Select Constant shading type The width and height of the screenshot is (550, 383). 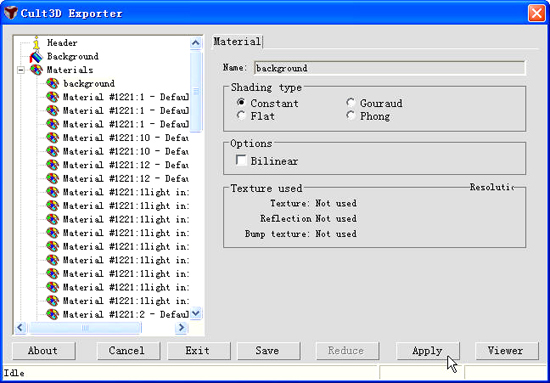click(x=241, y=103)
